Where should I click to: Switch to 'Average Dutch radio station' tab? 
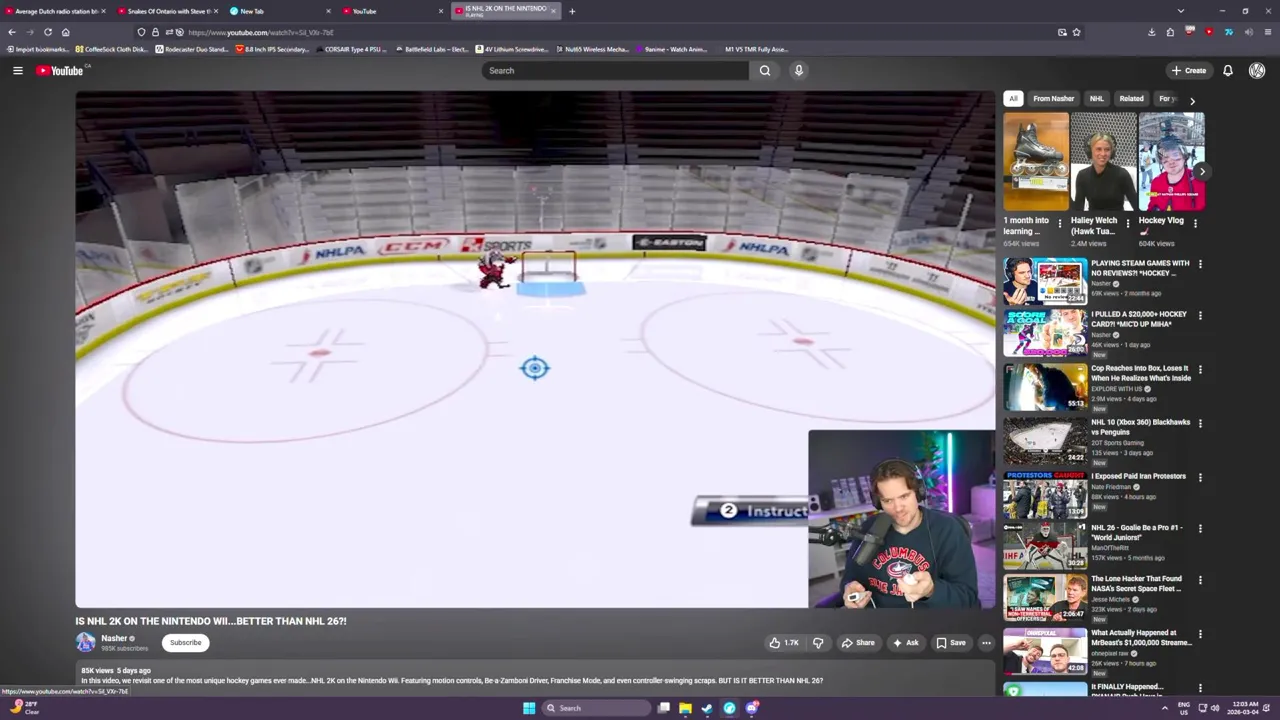point(55,11)
